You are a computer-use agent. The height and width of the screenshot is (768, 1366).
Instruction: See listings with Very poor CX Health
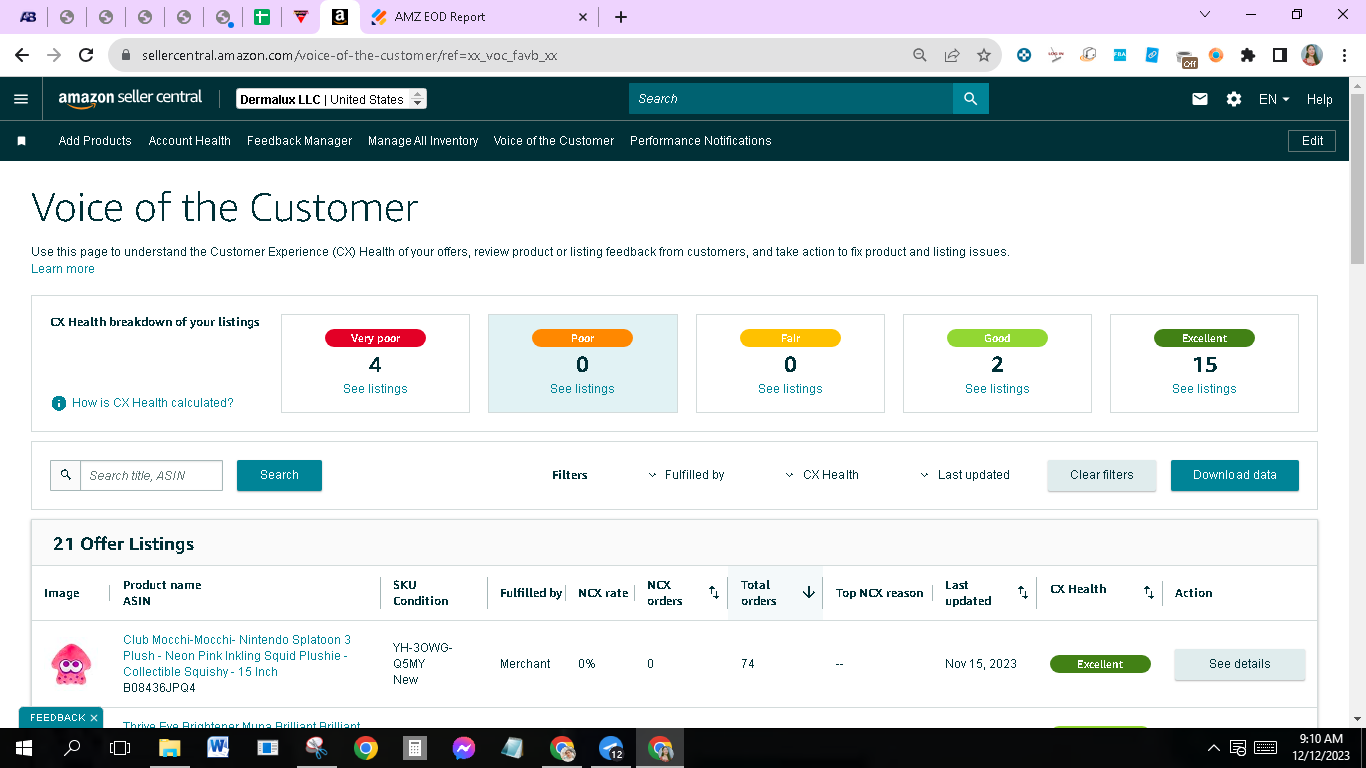pyautogui.click(x=375, y=389)
